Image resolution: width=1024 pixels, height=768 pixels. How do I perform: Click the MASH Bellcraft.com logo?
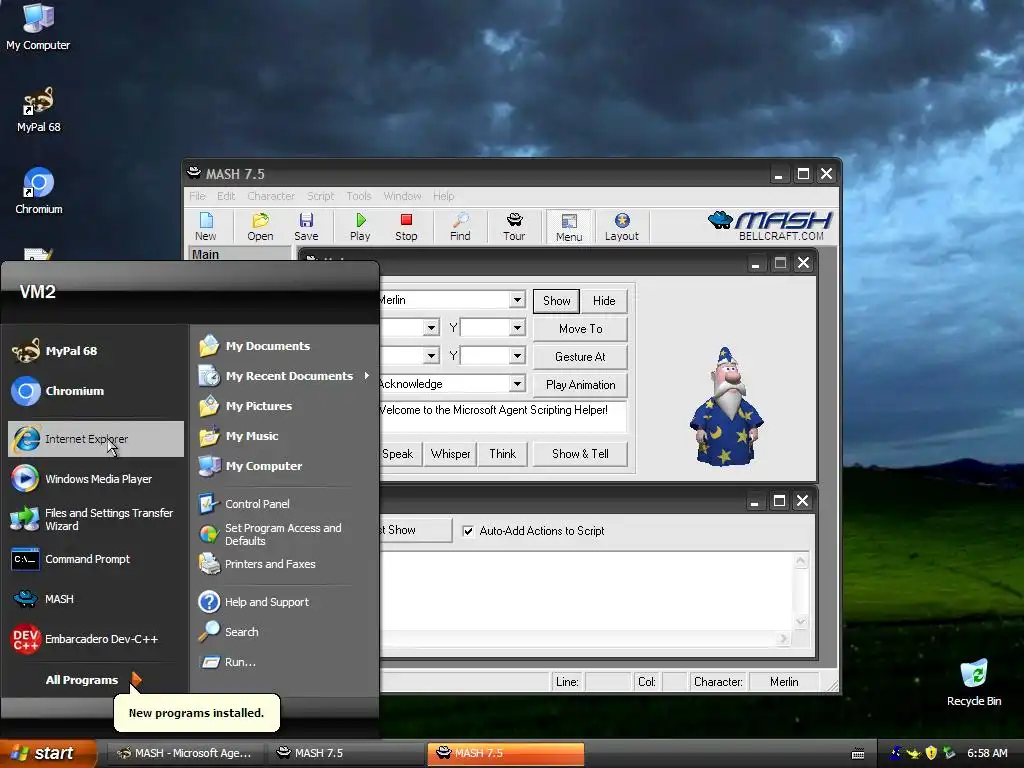click(770, 226)
